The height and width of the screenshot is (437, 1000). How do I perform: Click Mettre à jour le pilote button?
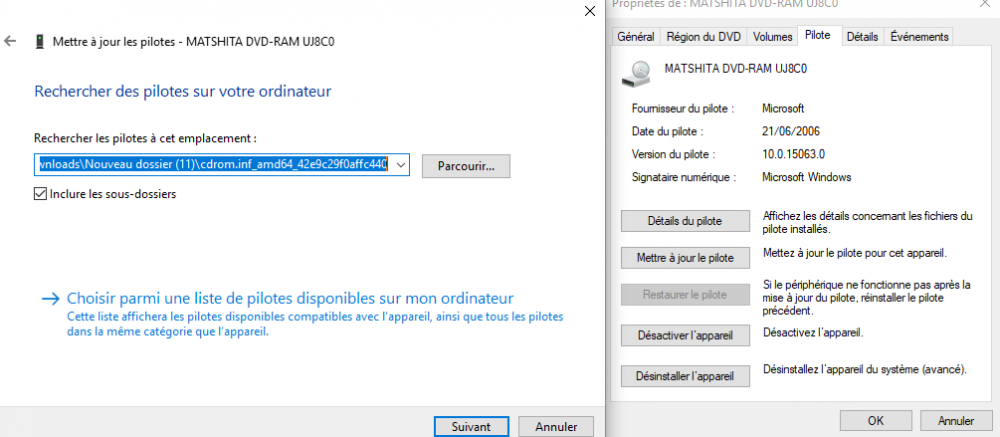tap(685, 258)
